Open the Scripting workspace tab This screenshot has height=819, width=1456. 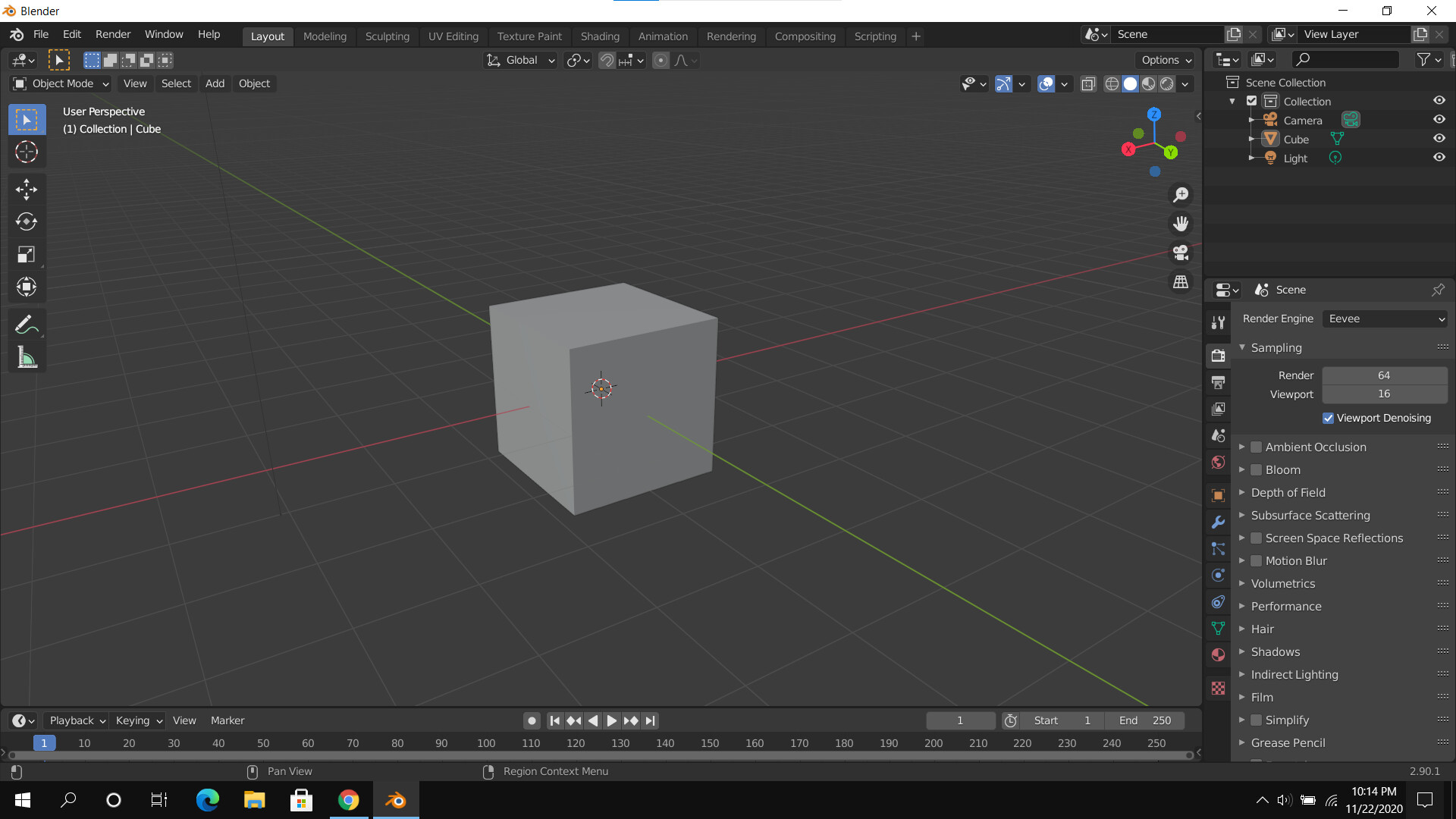pyautogui.click(x=875, y=36)
